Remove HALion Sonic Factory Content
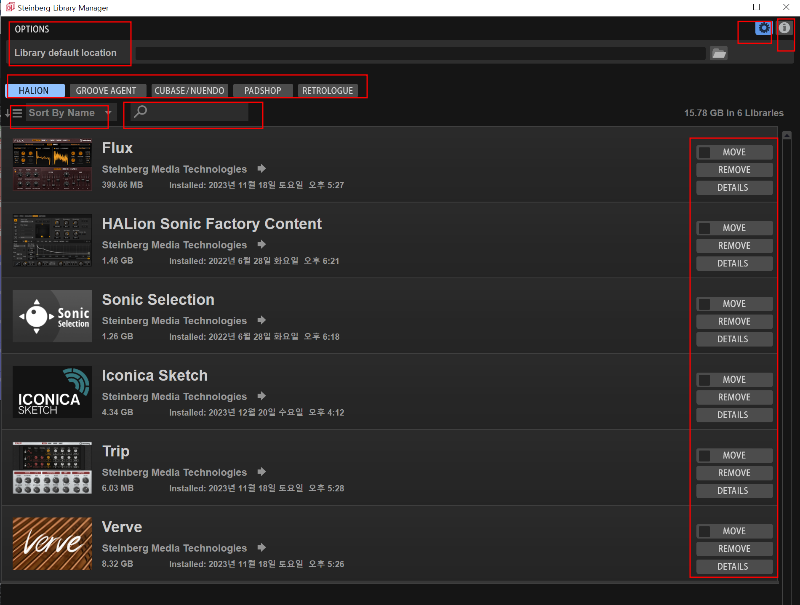This screenshot has height=605, width=800. [734, 246]
